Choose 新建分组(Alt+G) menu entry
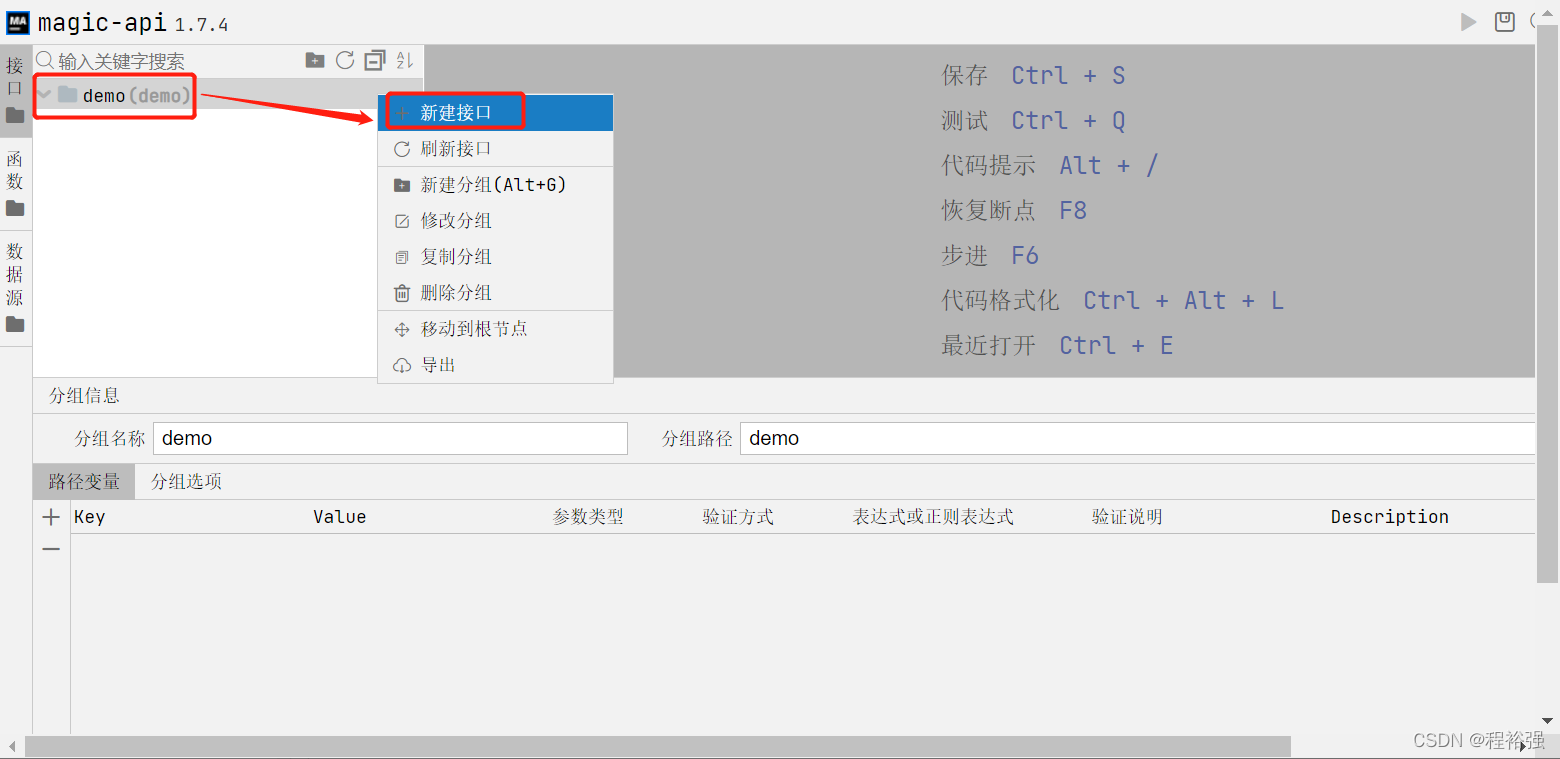This screenshot has height=759, width=1560. coord(495,185)
